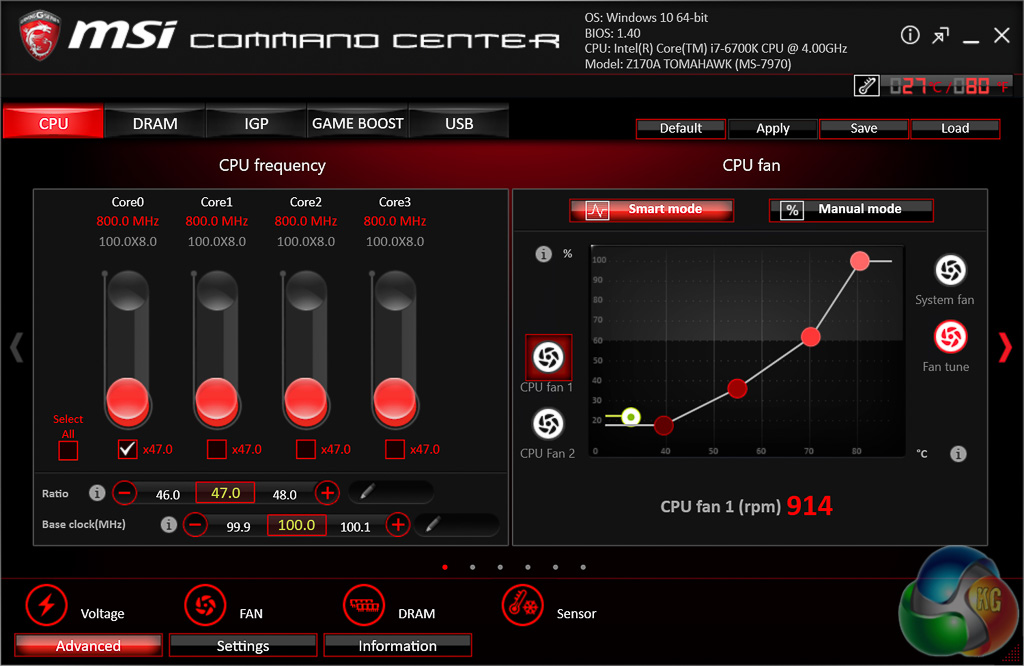Jump to the last page indicator dot
Image resolution: width=1024 pixels, height=666 pixels.
[583, 567]
